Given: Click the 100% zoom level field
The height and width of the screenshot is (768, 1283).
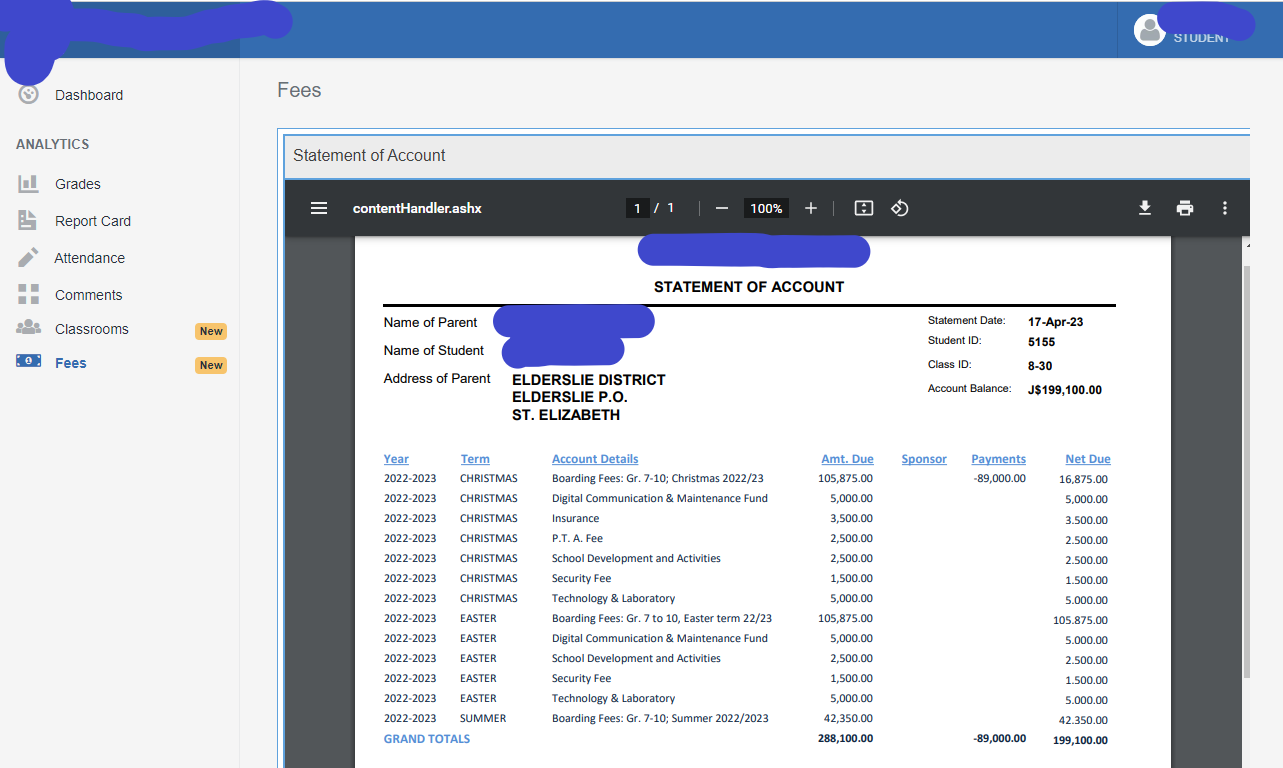Looking at the screenshot, I should pos(766,208).
